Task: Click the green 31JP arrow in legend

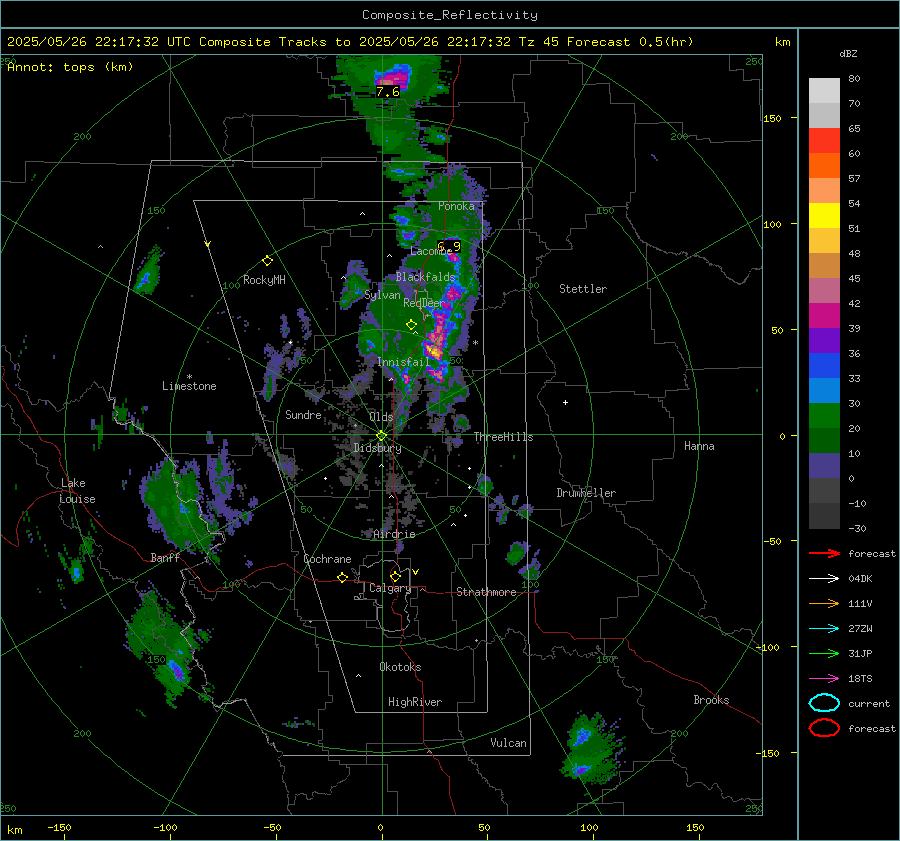Action: [824, 653]
